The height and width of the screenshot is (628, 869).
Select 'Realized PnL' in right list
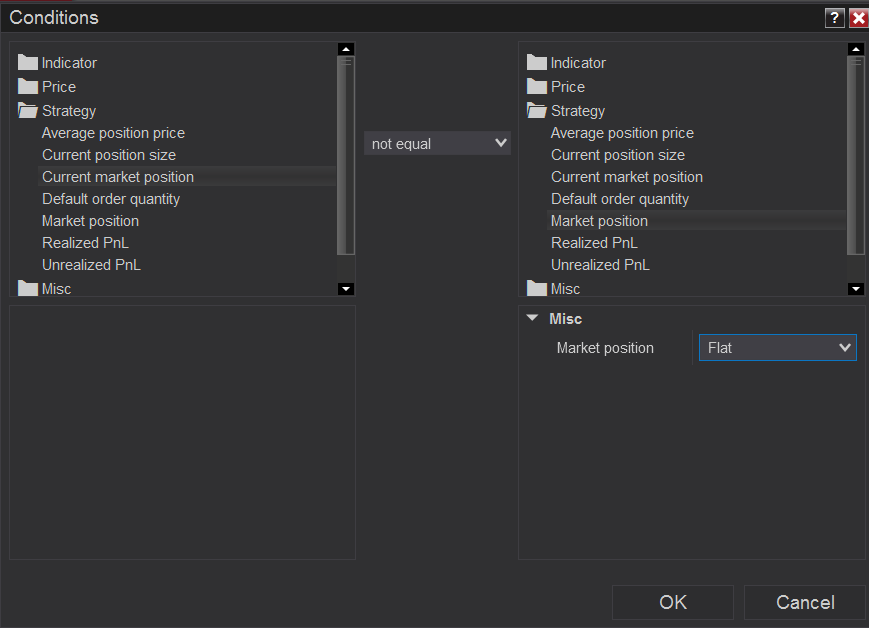pos(594,243)
